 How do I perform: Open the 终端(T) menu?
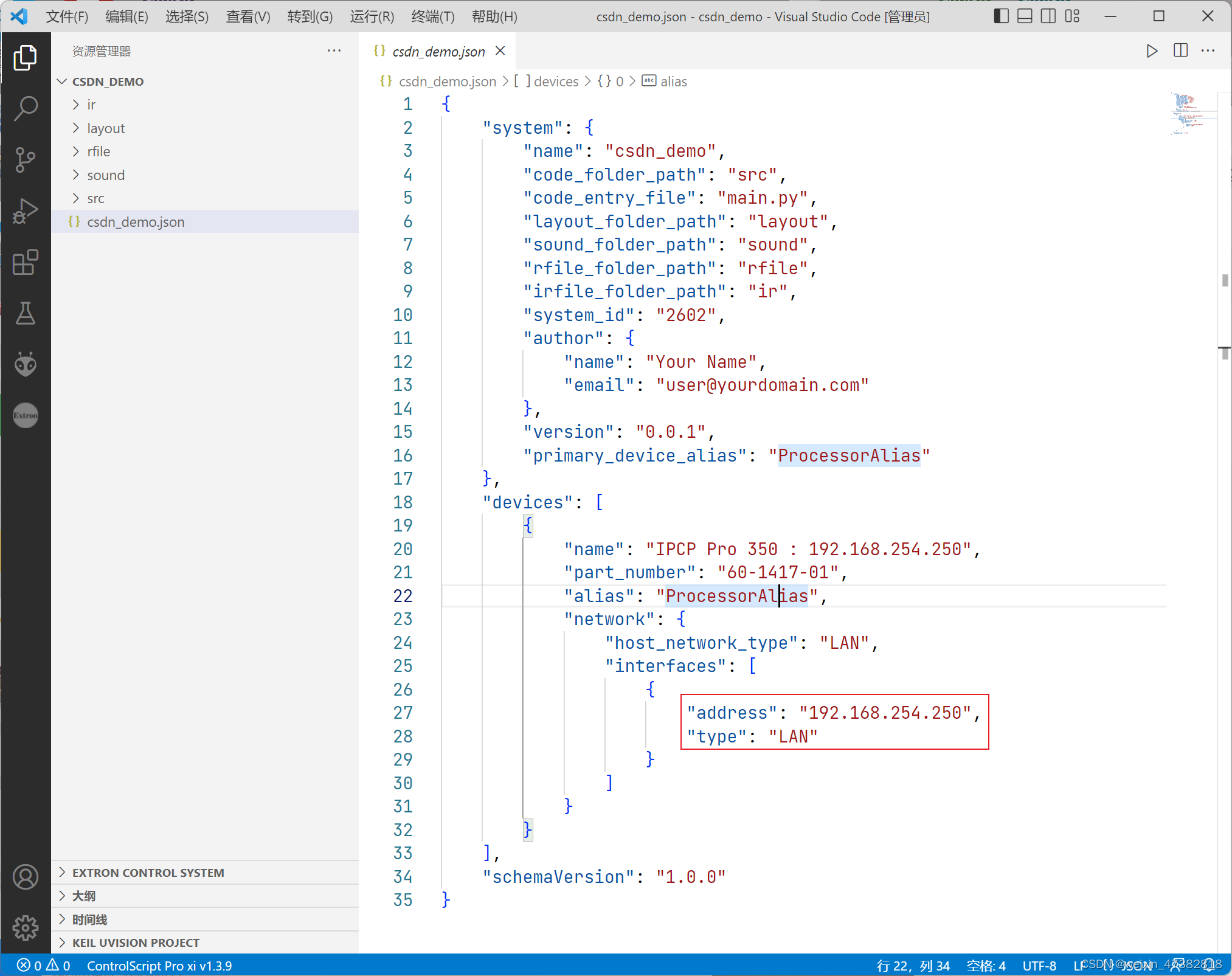coord(432,16)
